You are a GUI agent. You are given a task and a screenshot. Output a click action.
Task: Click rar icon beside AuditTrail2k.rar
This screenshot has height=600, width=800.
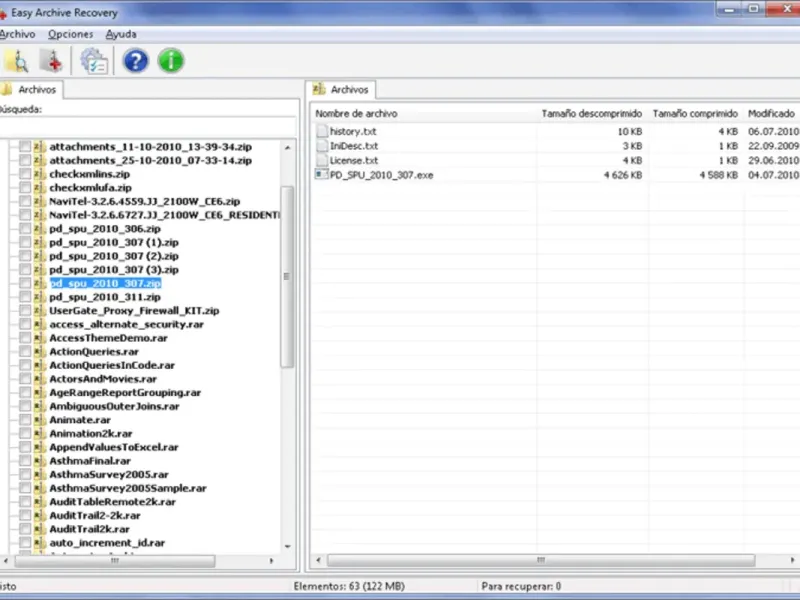pyautogui.click(x=40, y=529)
